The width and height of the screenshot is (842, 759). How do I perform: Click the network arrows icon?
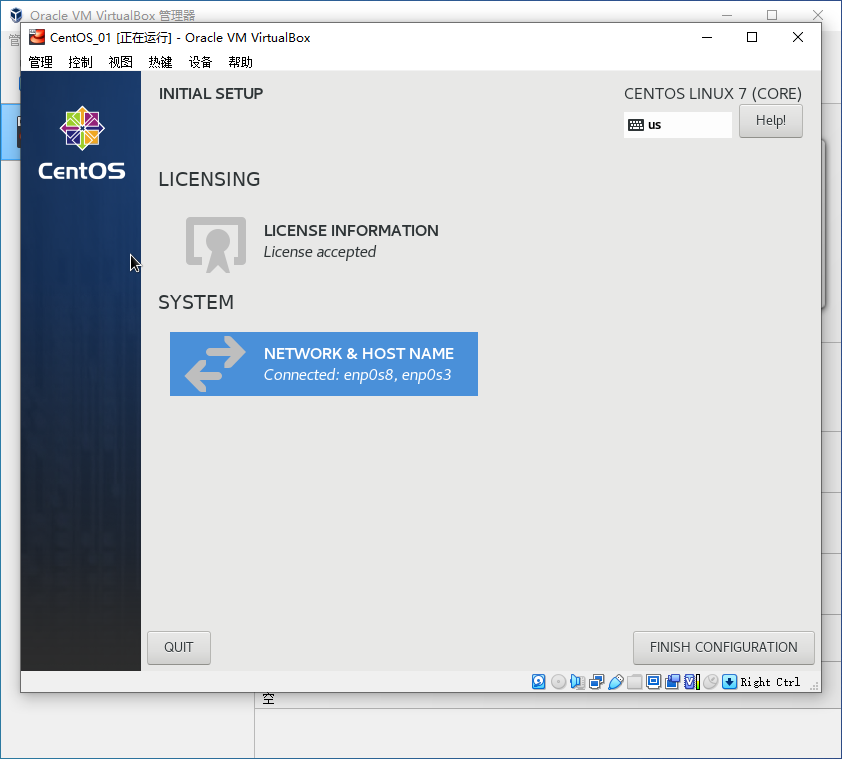click(215, 364)
